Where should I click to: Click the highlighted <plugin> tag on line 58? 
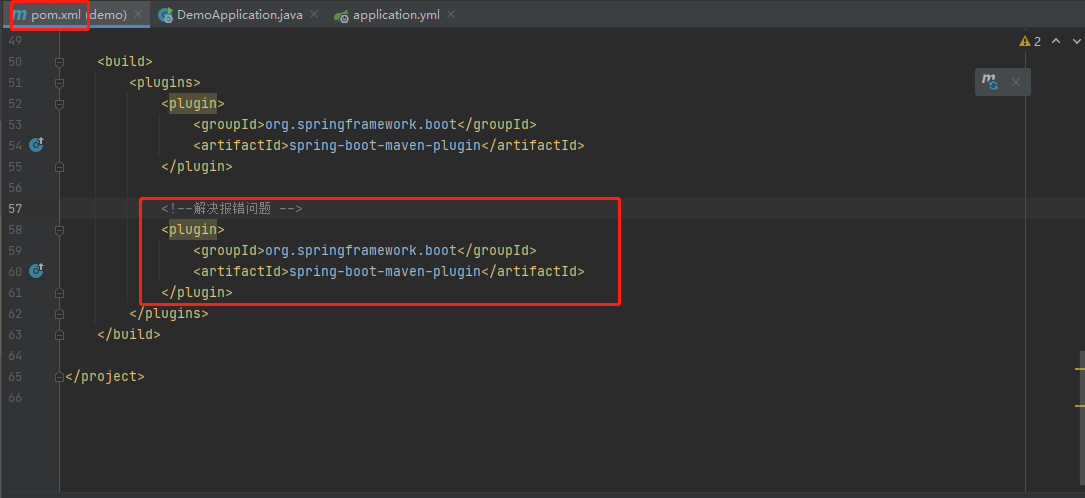[193, 230]
